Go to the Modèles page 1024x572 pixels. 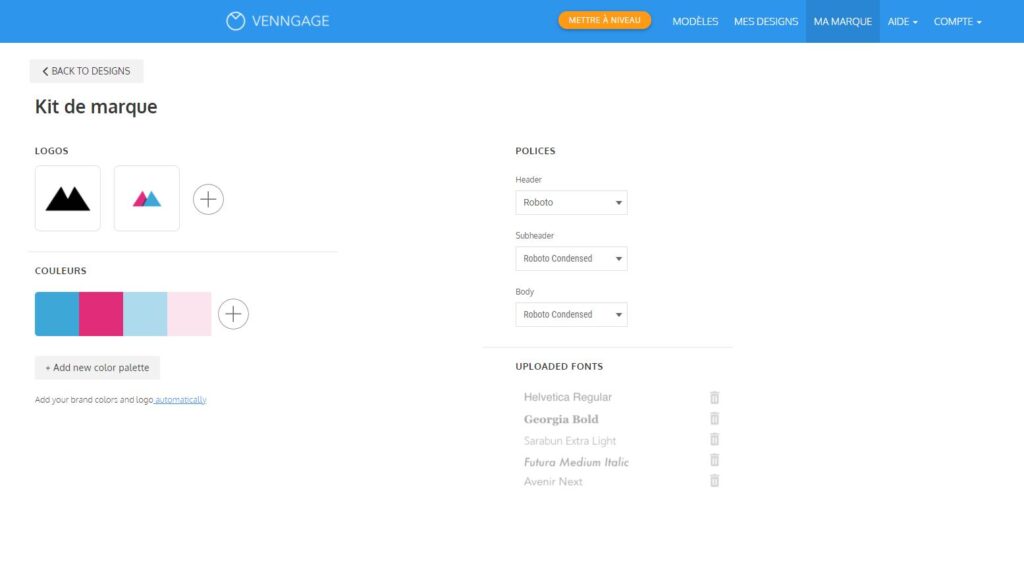click(695, 21)
